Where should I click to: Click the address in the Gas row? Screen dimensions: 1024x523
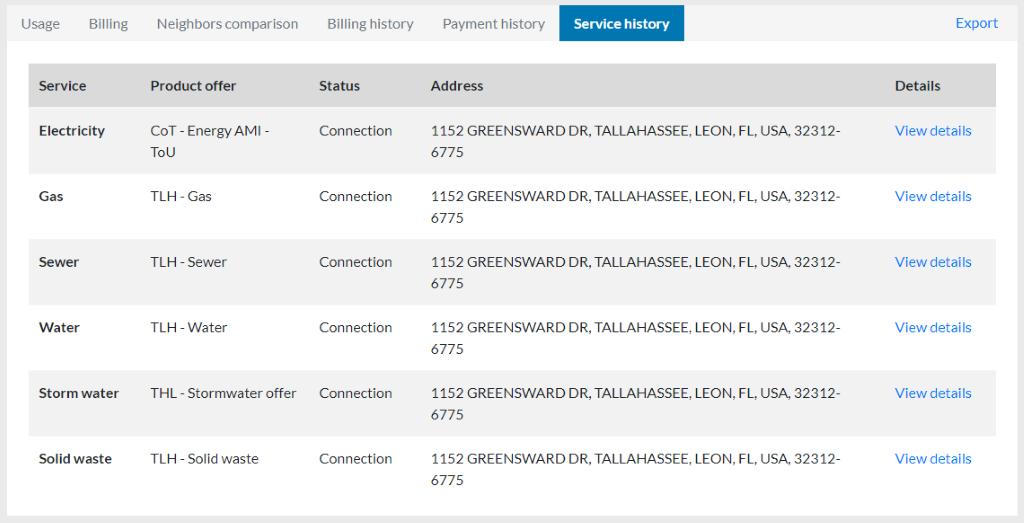(x=635, y=207)
